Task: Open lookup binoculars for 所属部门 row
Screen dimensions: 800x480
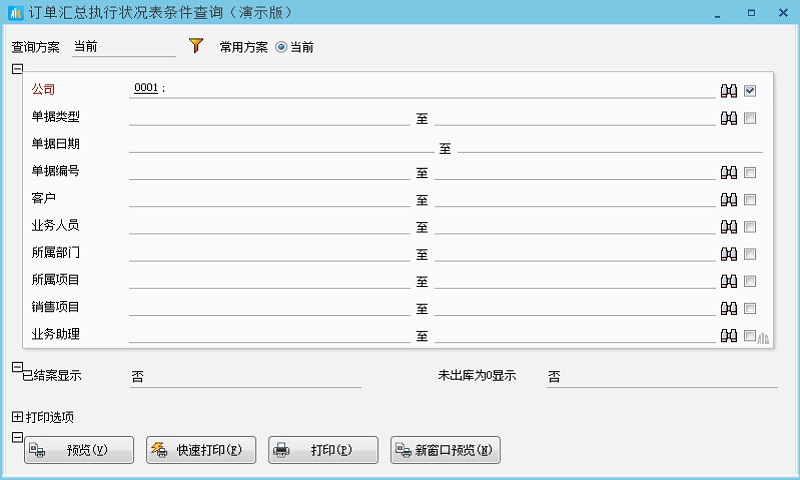Action: click(729, 254)
